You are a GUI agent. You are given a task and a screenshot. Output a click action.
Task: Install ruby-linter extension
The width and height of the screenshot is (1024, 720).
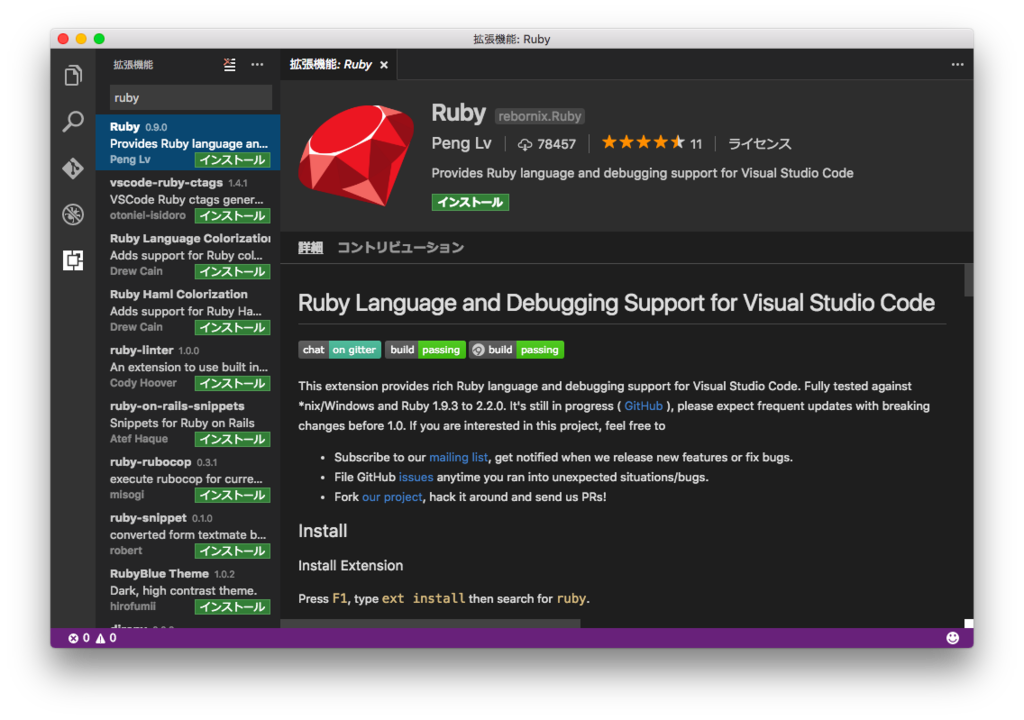(232, 384)
